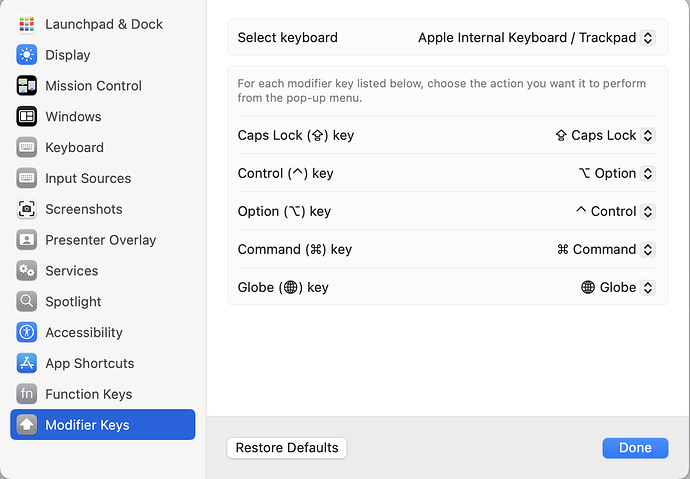690x479 pixels.
Task: Select Input Sources in the sidebar
Action: (88, 178)
